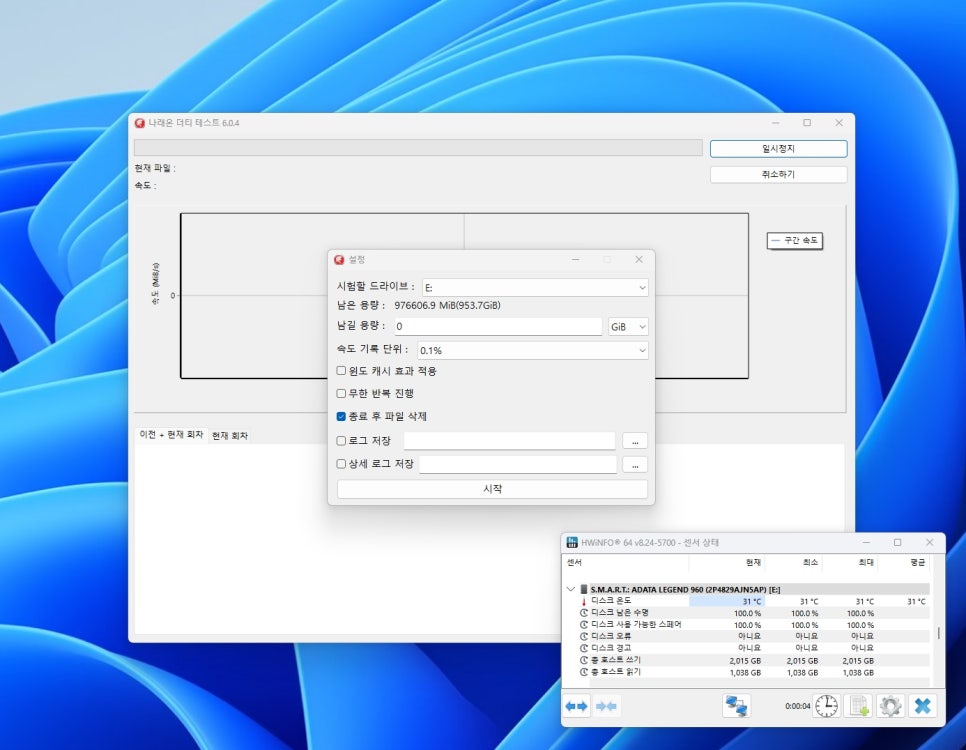966x750 pixels.
Task: Click HWiNFO log file with plus icon
Action: (859, 706)
